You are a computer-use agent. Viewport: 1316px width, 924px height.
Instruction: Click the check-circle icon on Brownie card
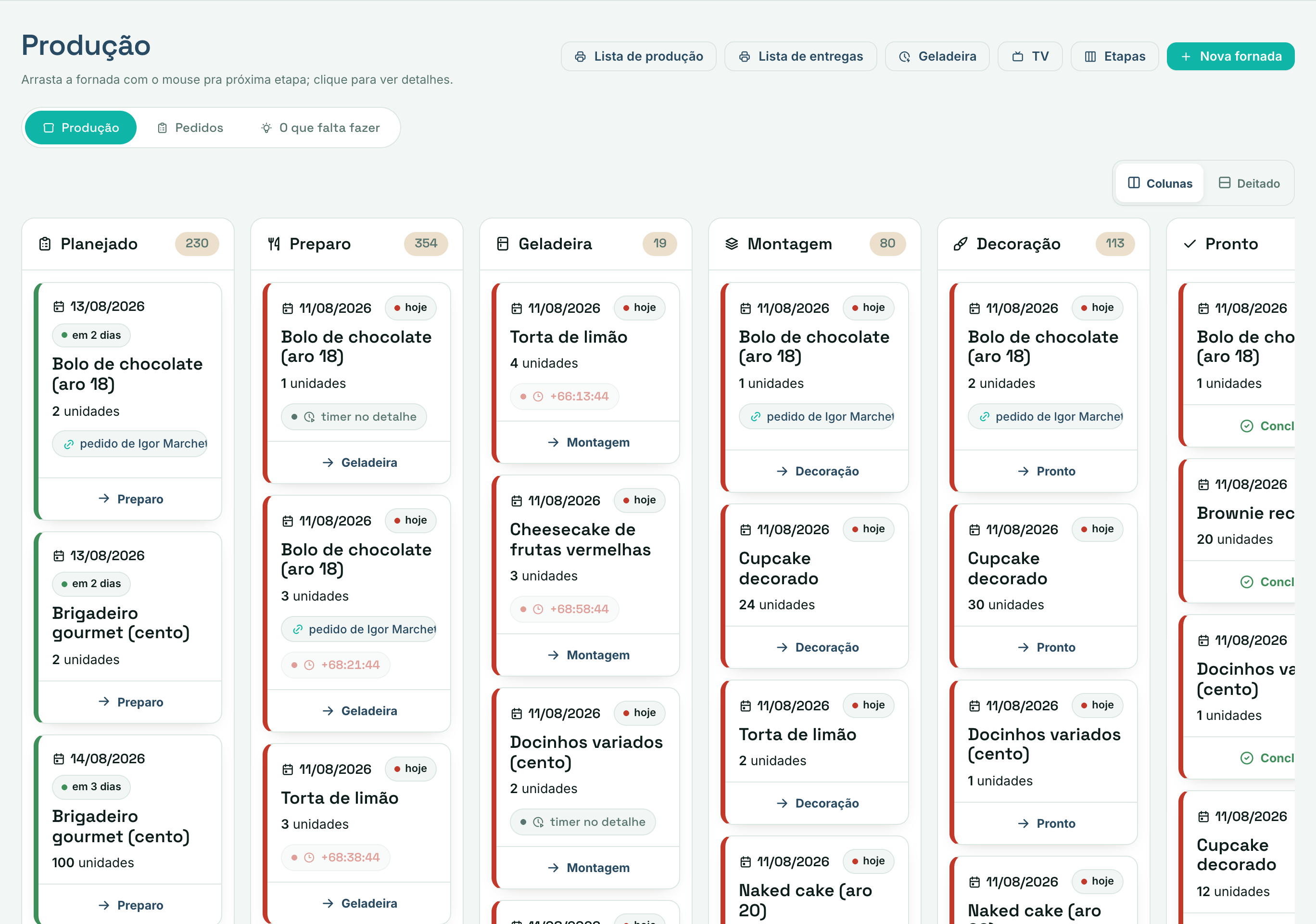click(x=1247, y=582)
